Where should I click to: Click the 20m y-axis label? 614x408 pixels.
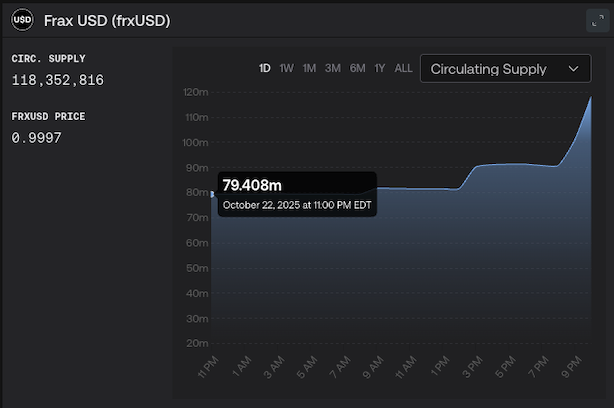[x=197, y=343]
